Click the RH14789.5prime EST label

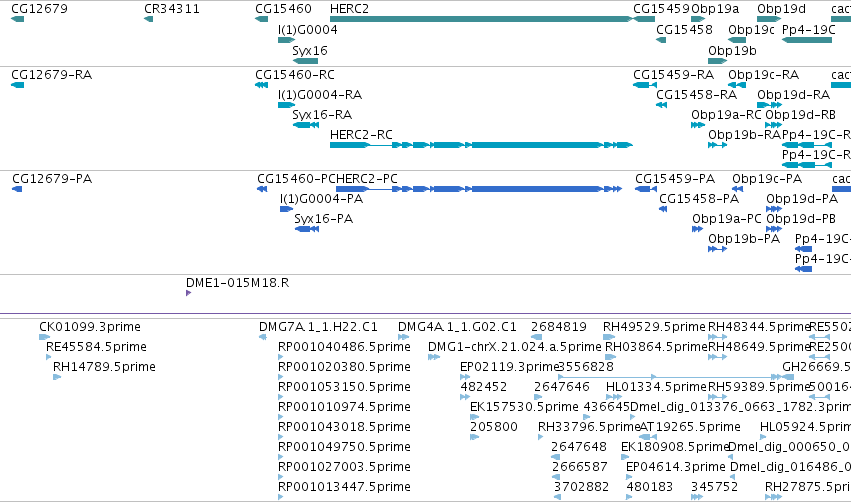pos(104,367)
